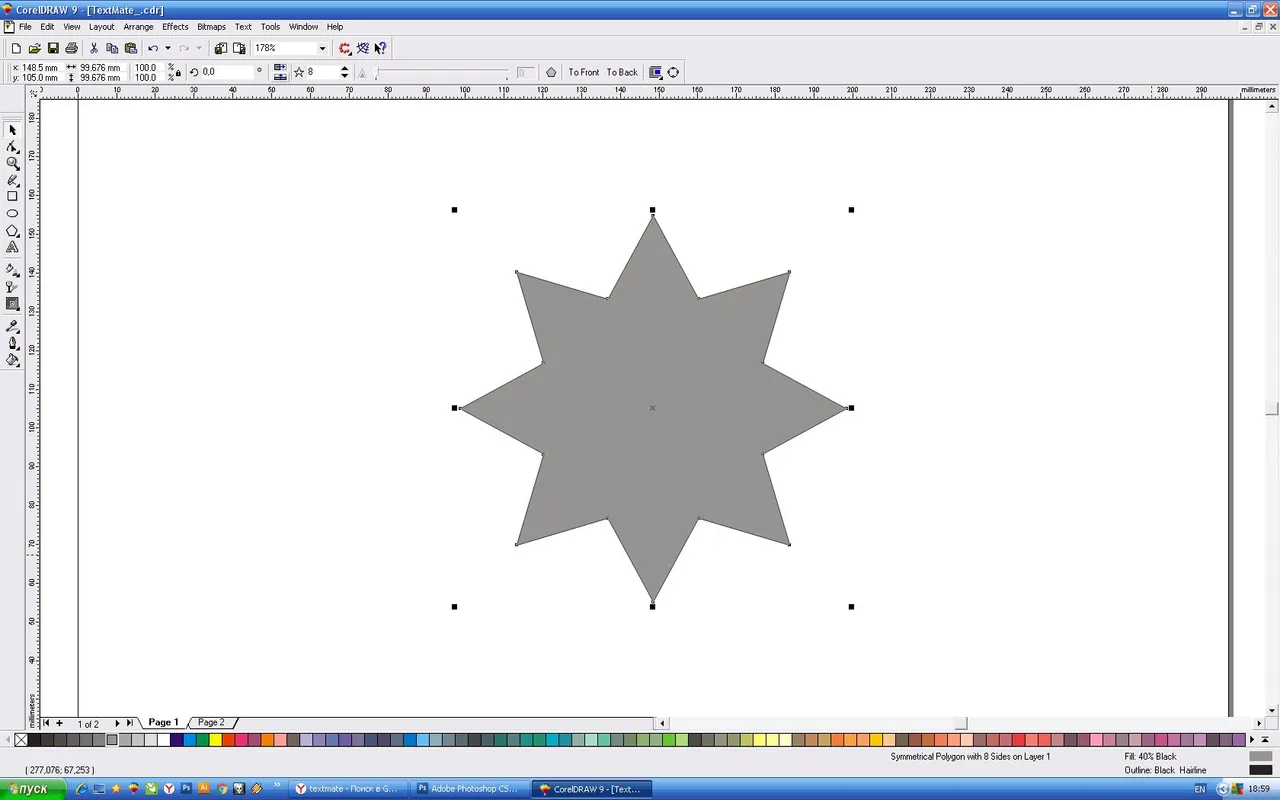This screenshot has width=1280, height=800.
Task: Paste from clipboard
Action: 131,48
